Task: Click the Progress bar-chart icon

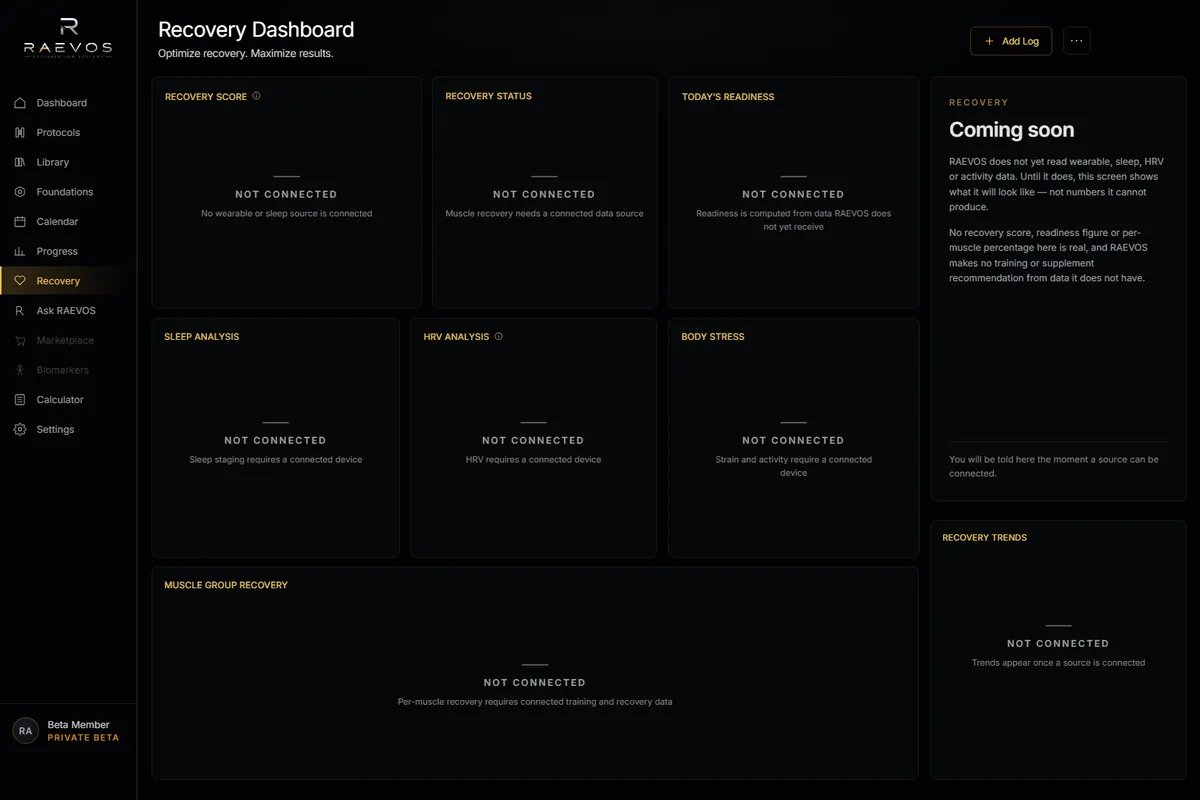Action: 20,251
